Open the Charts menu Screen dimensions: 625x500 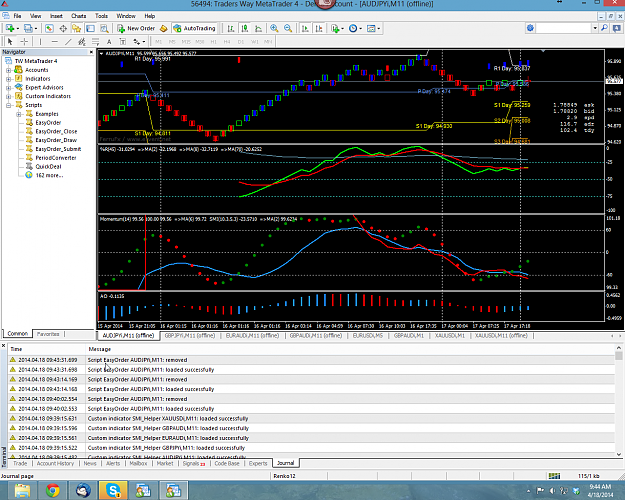pos(79,16)
